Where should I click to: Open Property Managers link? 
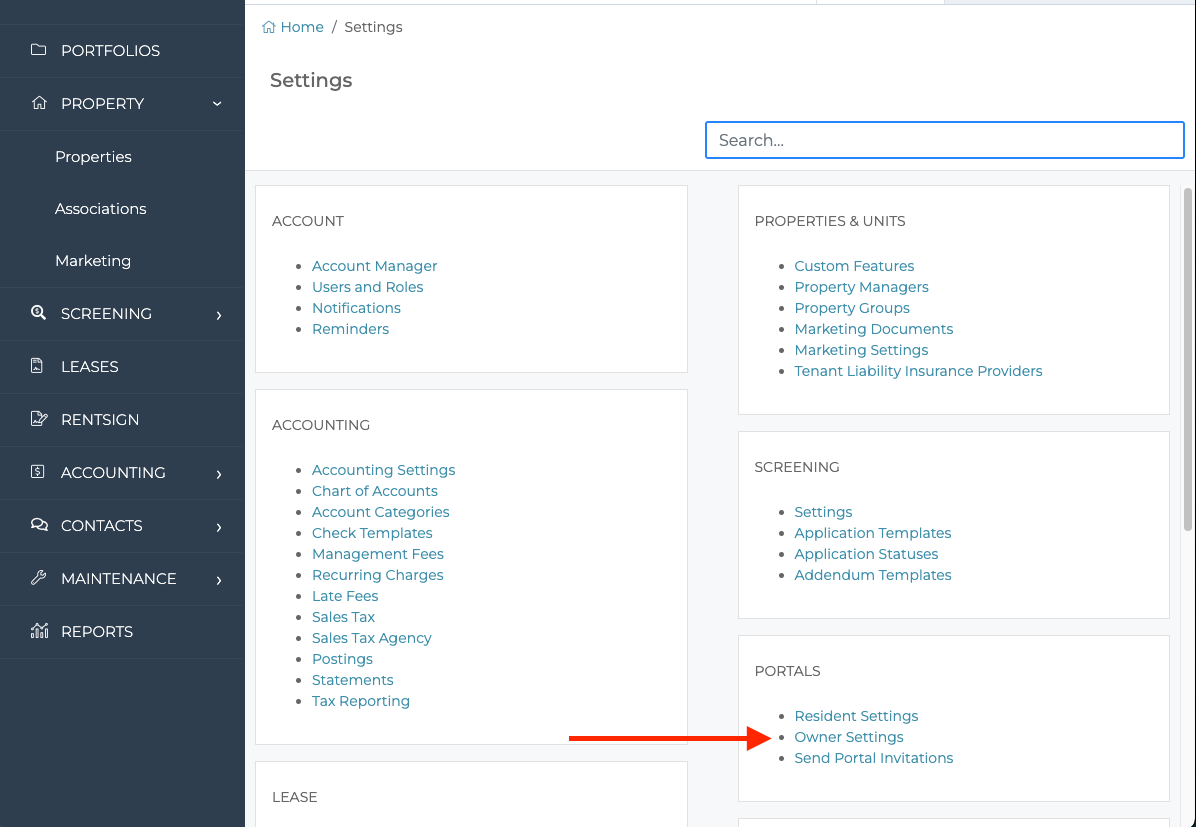click(861, 287)
